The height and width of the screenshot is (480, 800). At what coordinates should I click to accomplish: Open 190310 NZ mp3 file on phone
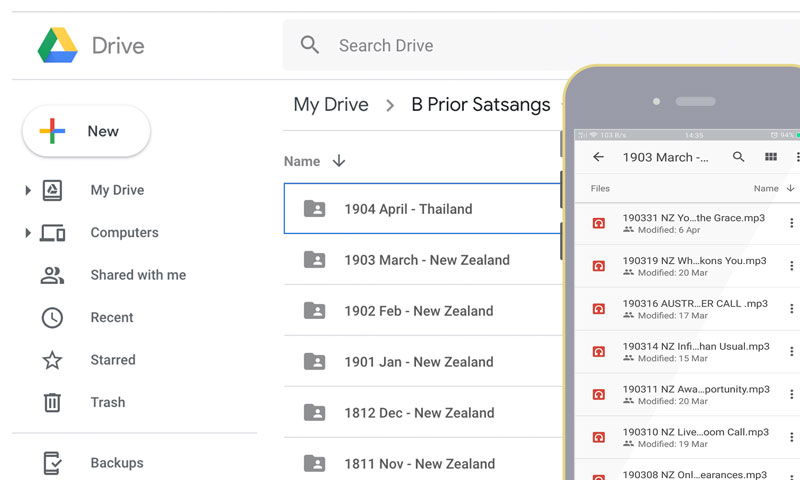point(687,437)
